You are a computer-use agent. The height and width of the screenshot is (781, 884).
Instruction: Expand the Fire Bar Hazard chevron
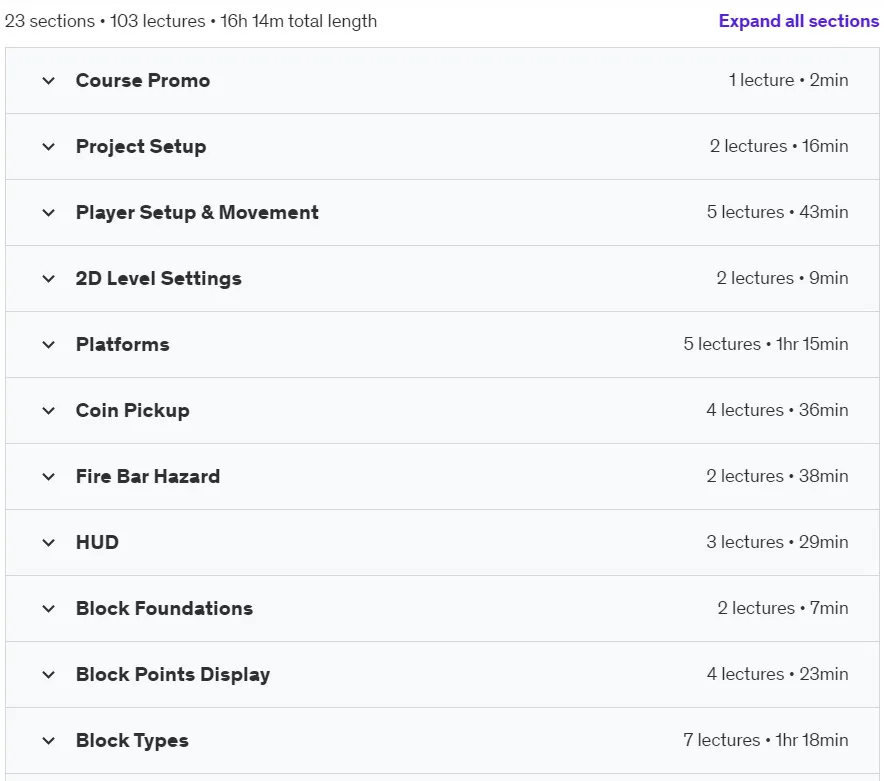[48, 476]
